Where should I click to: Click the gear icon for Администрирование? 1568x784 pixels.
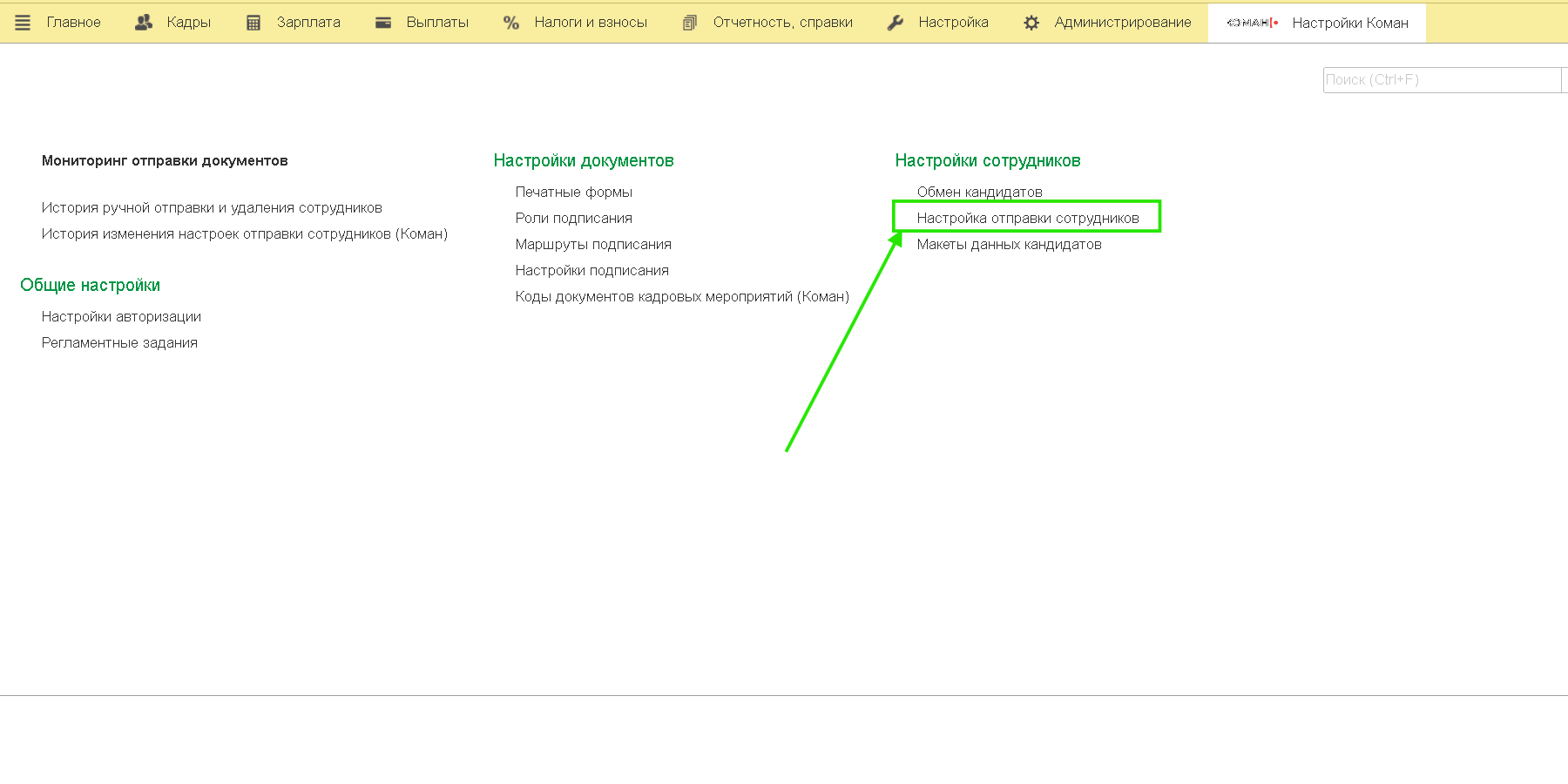(1031, 23)
